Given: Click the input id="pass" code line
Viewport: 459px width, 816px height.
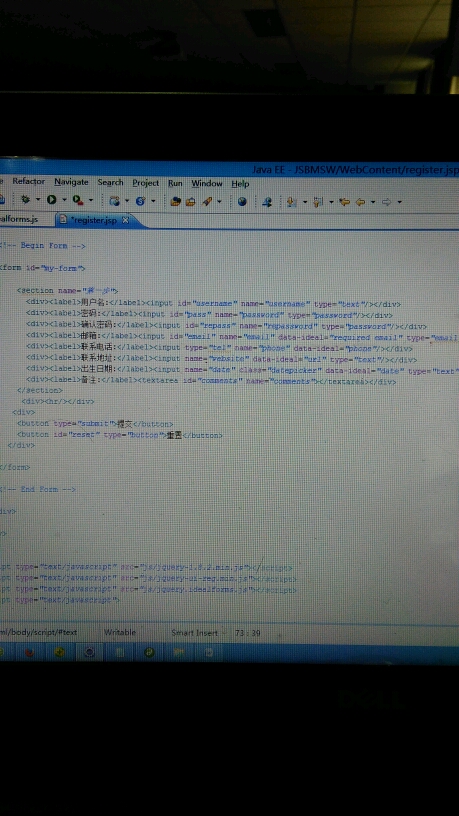Looking at the screenshot, I should (x=209, y=315).
